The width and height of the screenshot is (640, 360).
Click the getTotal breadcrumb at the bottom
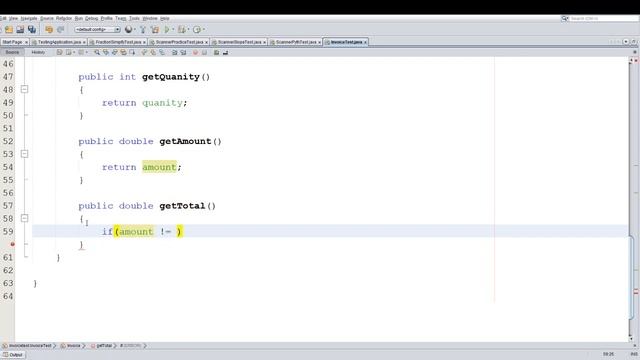(101, 346)
